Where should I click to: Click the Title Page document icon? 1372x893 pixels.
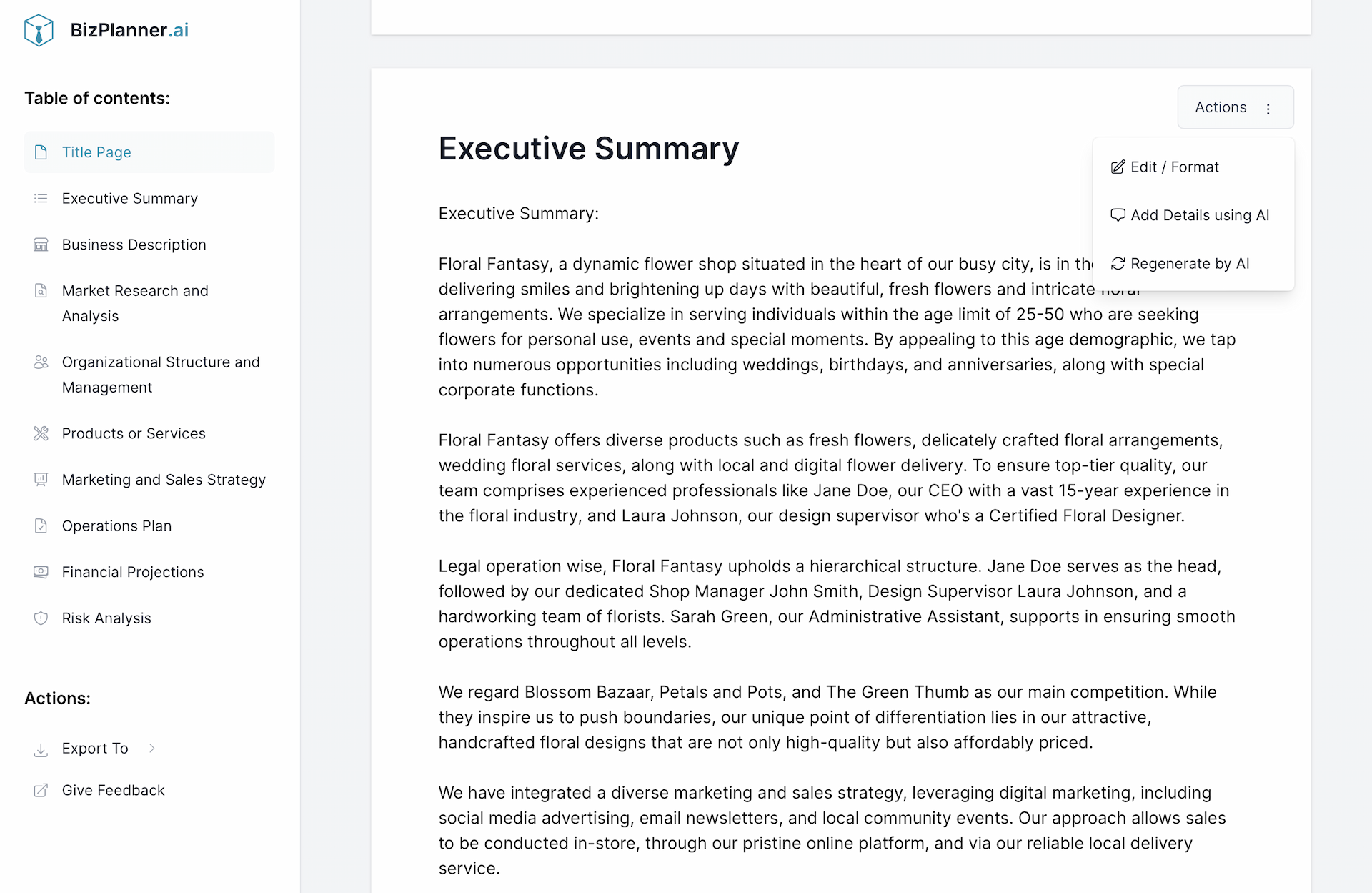41,152
